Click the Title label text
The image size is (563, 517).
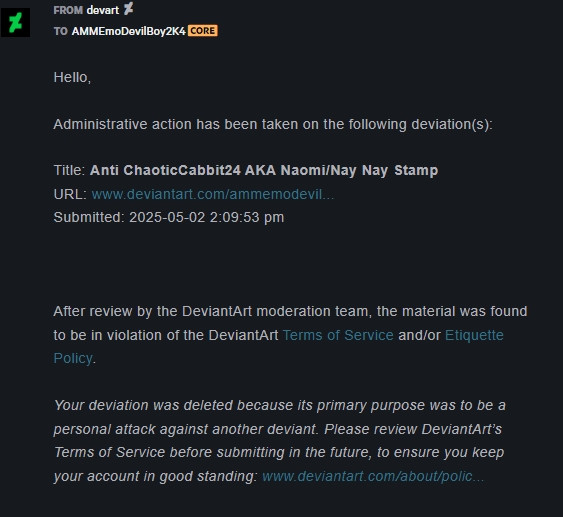(x=69, y=170)
